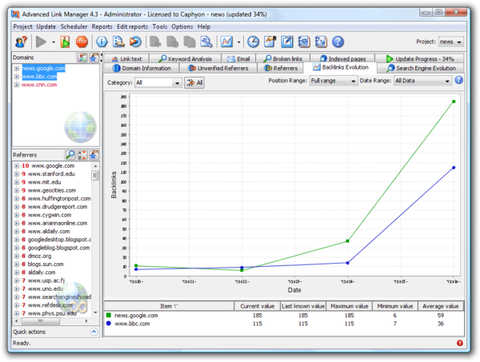Select the www.huffingtonpost.com referrer

[59, 199]
